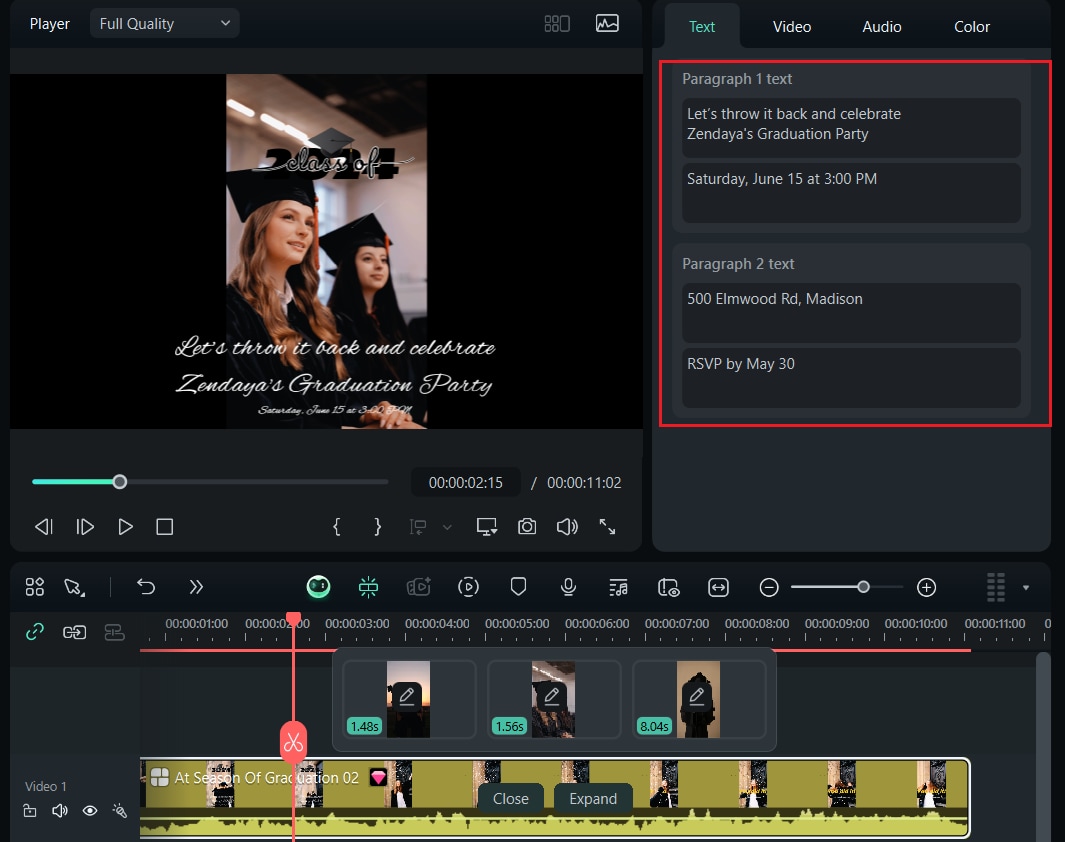Step back one frame
Viewport: 1065px width, 842px height.
(44, 527)
